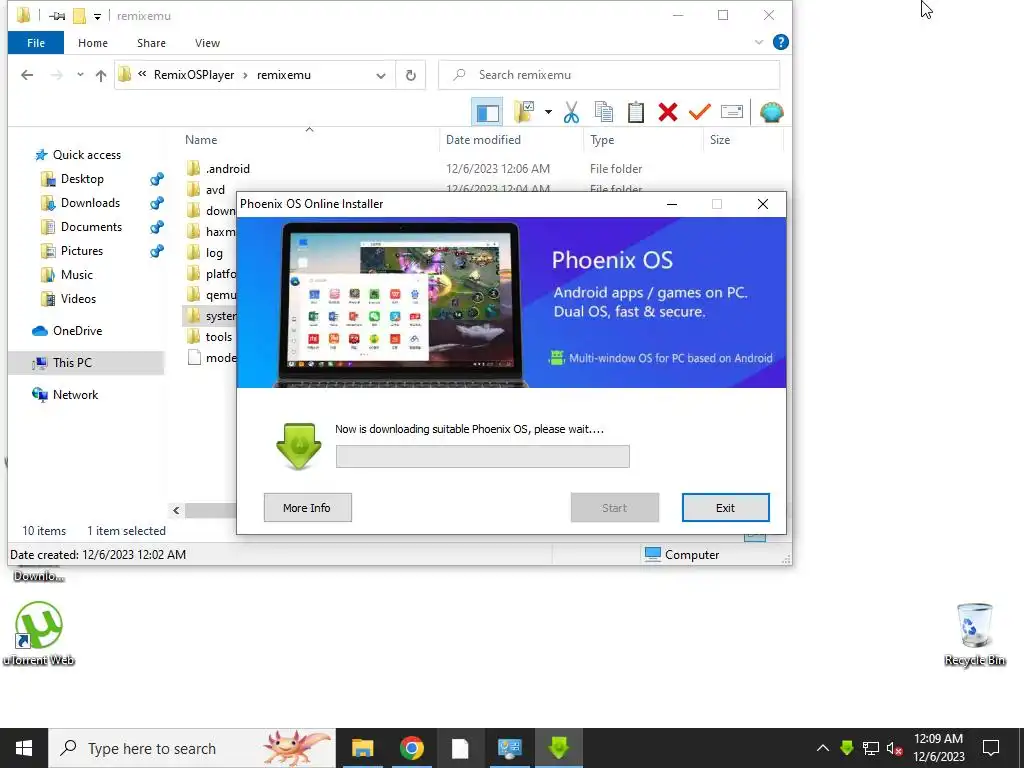Sort files by Name column header
Screen dimensions: 1024x768
pos(200,140)
